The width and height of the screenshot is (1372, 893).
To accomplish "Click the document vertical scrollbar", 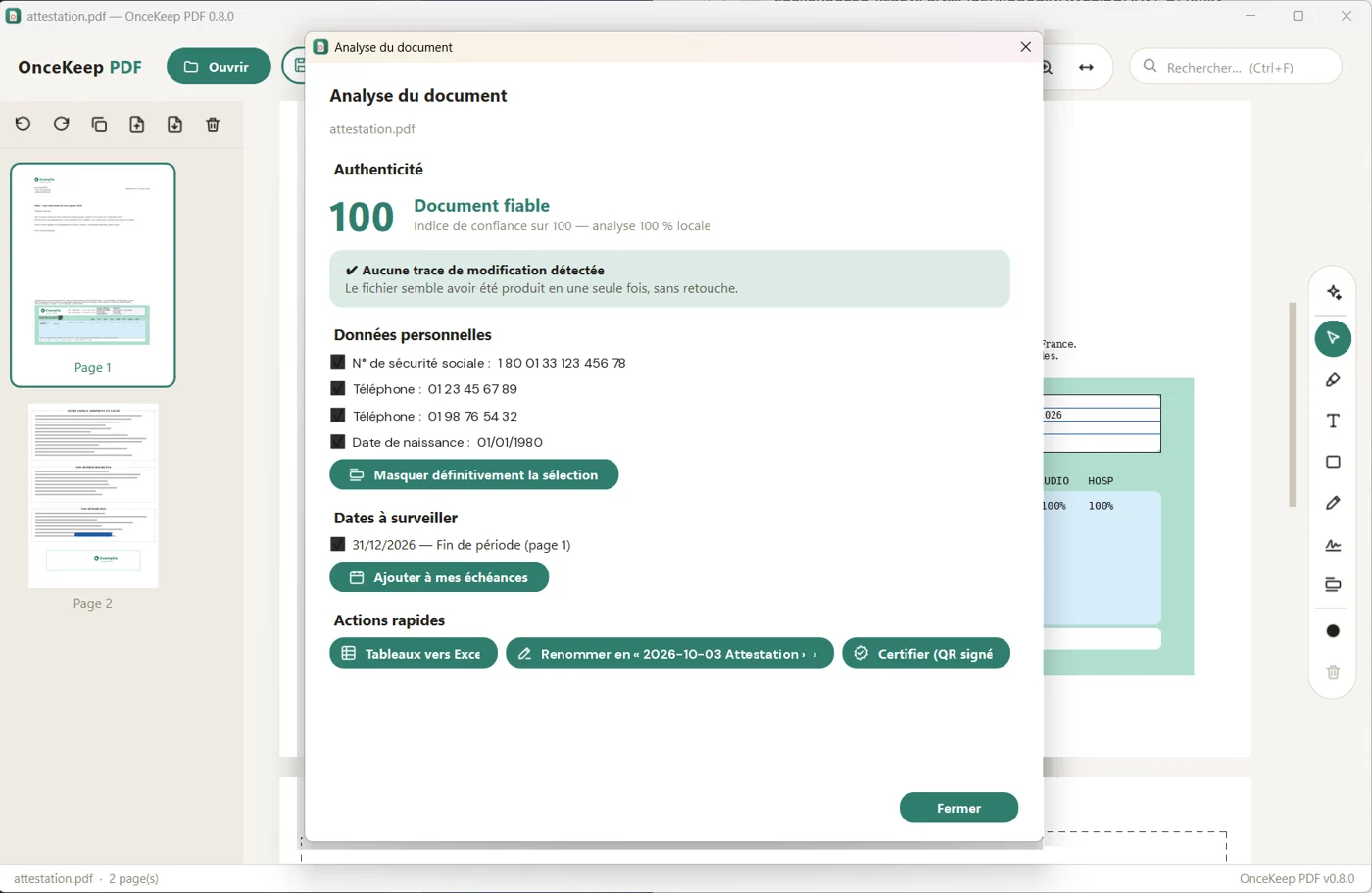I will pos(1293,404).
